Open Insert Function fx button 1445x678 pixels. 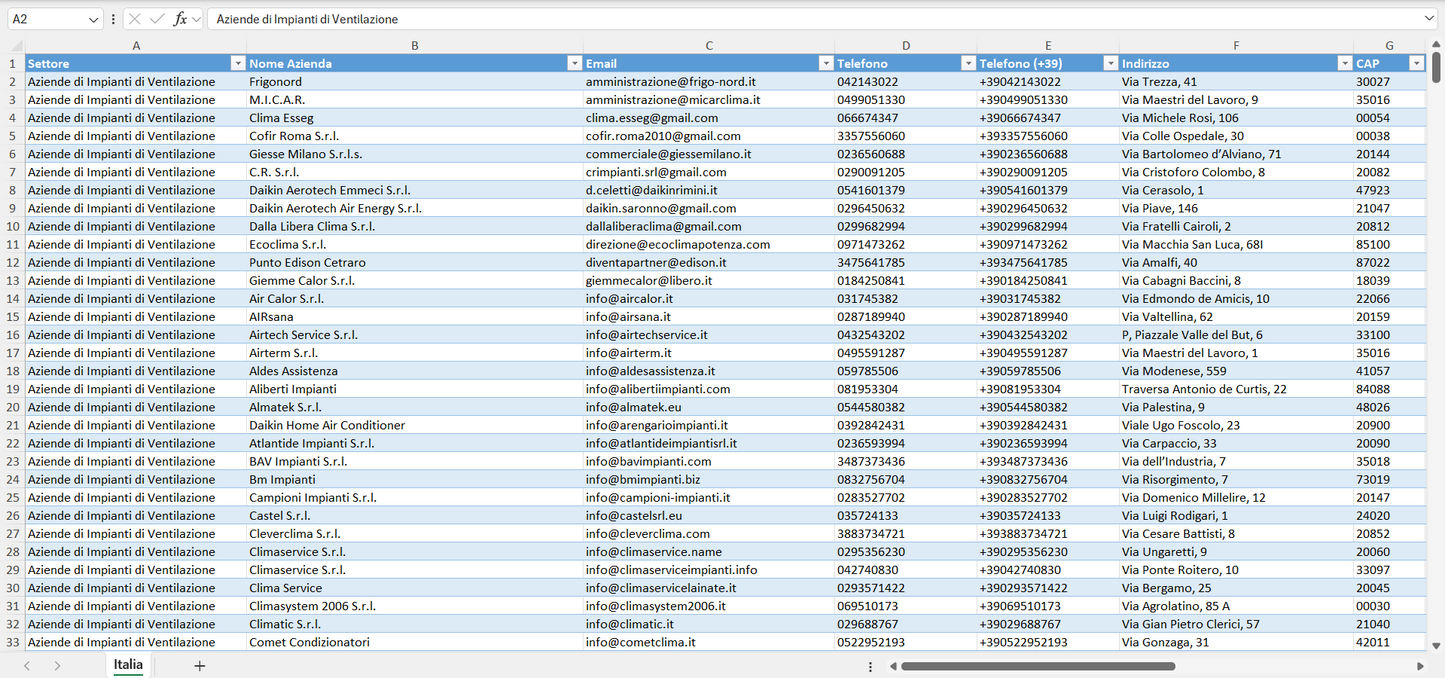tap(180, 19)
